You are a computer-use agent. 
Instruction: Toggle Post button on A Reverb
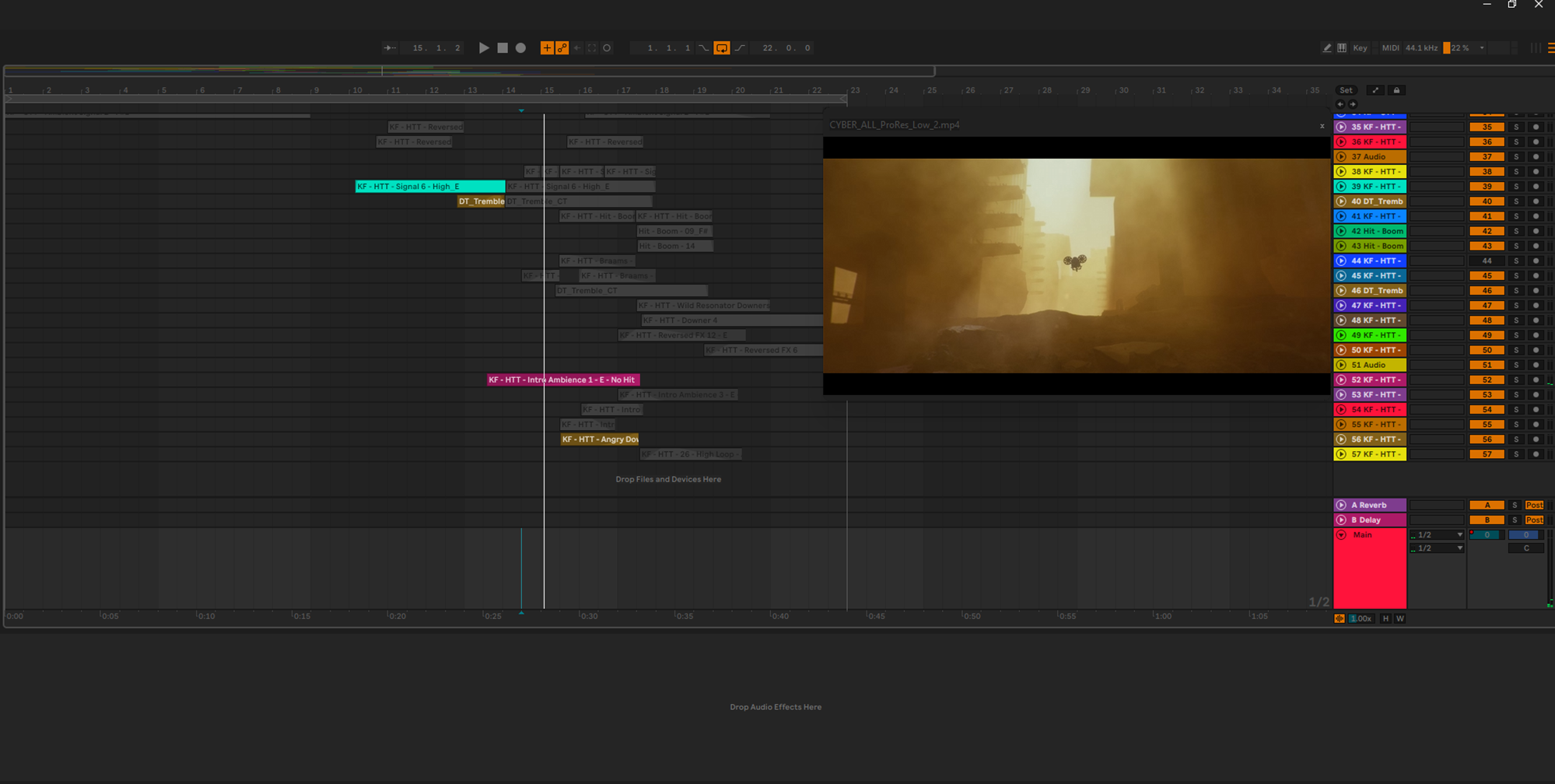pyautogui.click(x=1534, y=505)
